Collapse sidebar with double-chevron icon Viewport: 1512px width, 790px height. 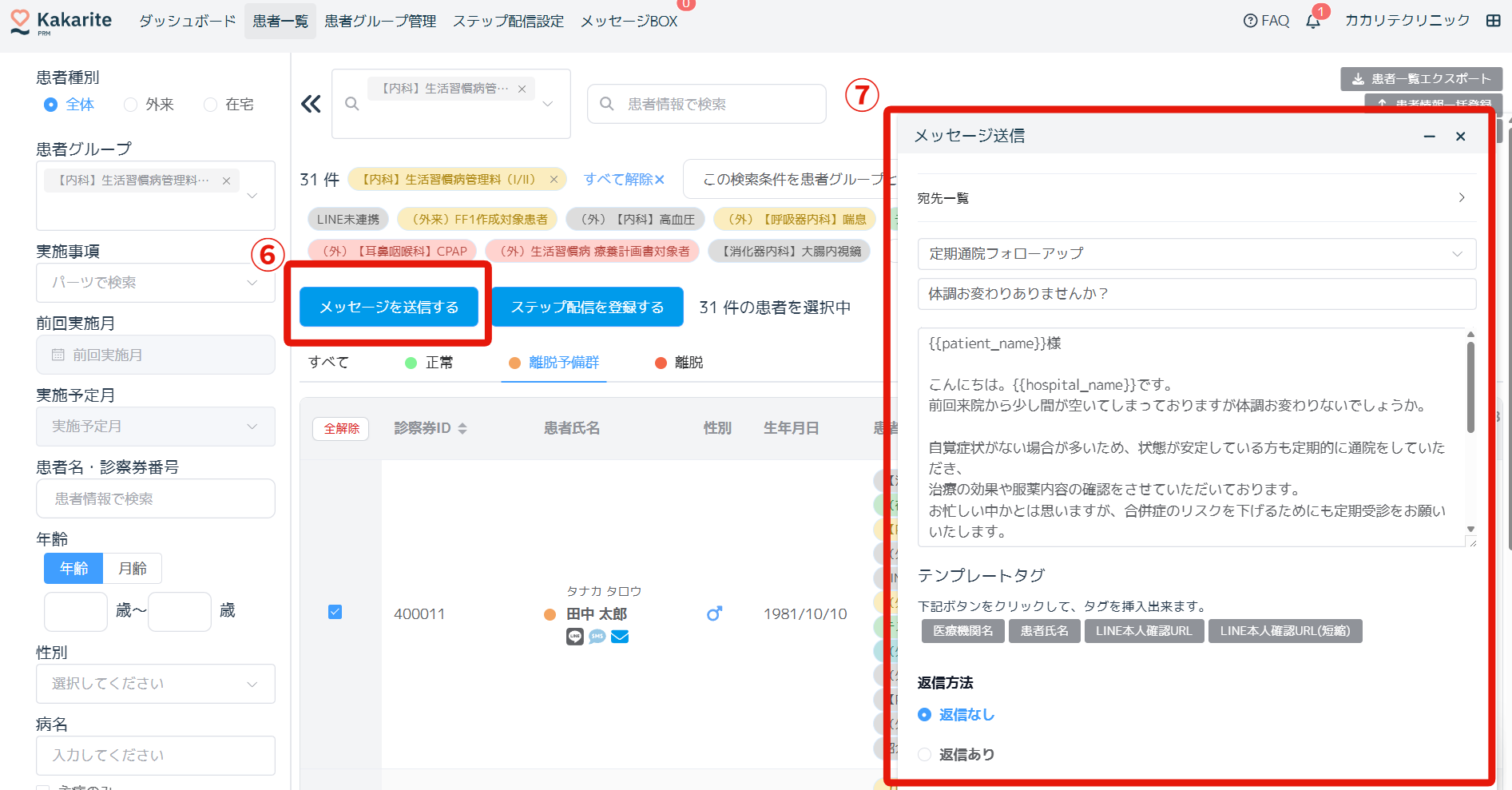point(311,104)
